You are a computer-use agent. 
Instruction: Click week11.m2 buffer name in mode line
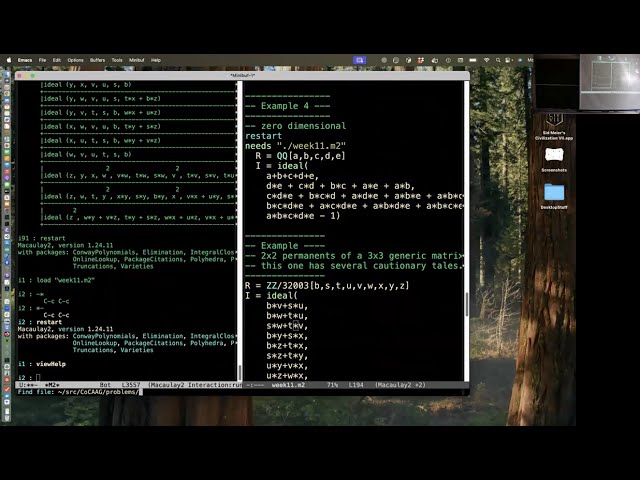click(289, 384)
